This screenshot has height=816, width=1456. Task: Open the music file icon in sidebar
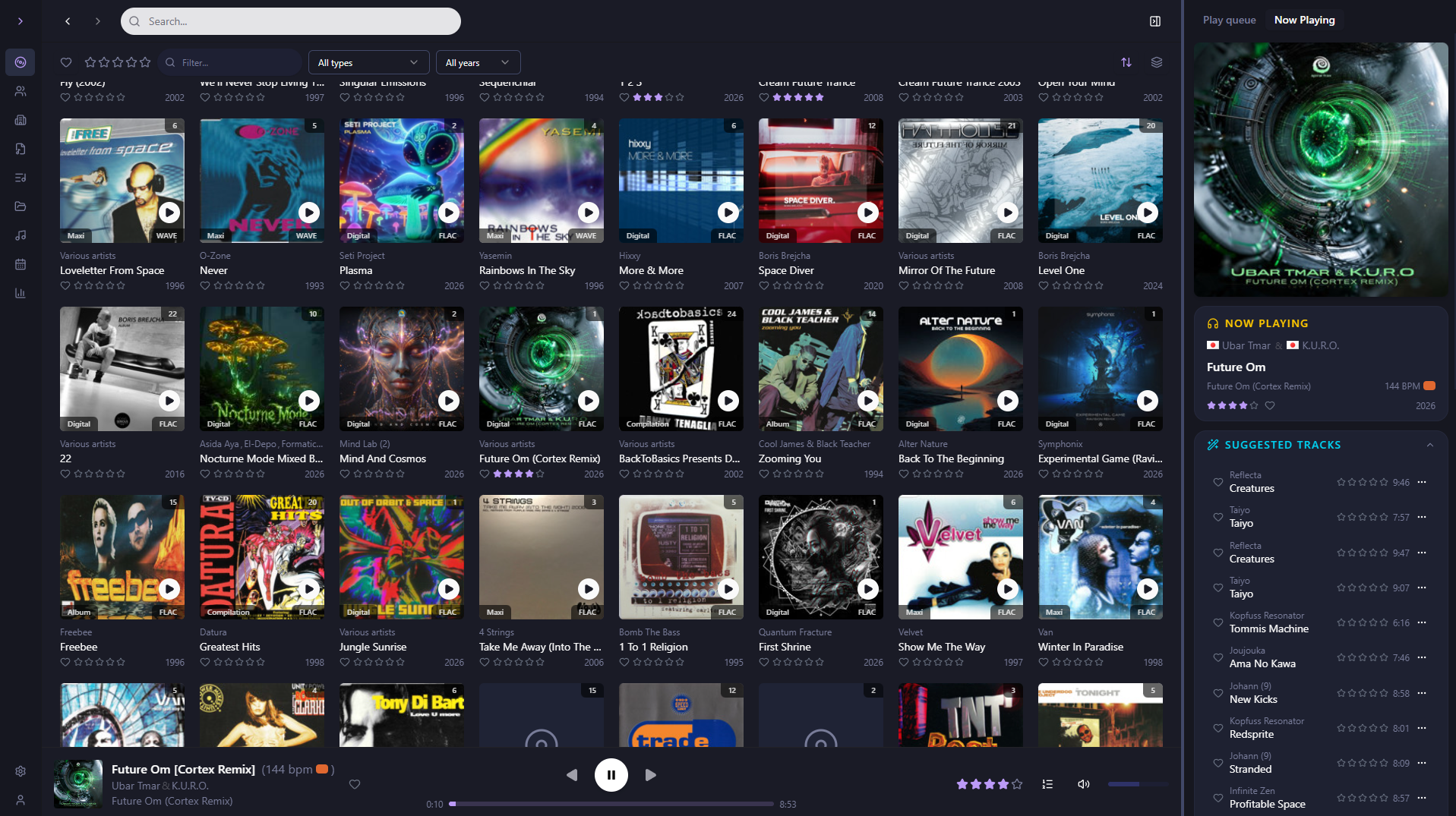(x=21, y=149)
